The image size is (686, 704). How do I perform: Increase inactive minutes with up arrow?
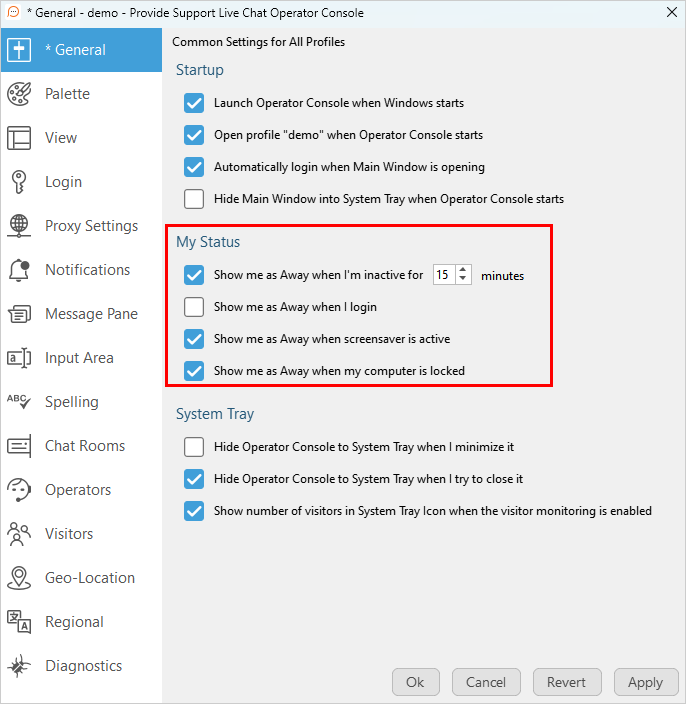(x=463, y=270)
